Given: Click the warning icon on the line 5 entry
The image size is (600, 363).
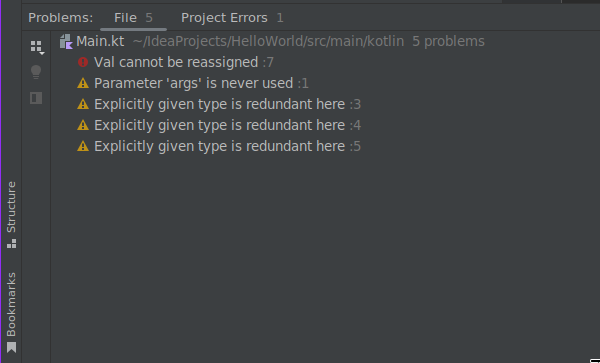Looking at the screenshot, I should 83,146.
